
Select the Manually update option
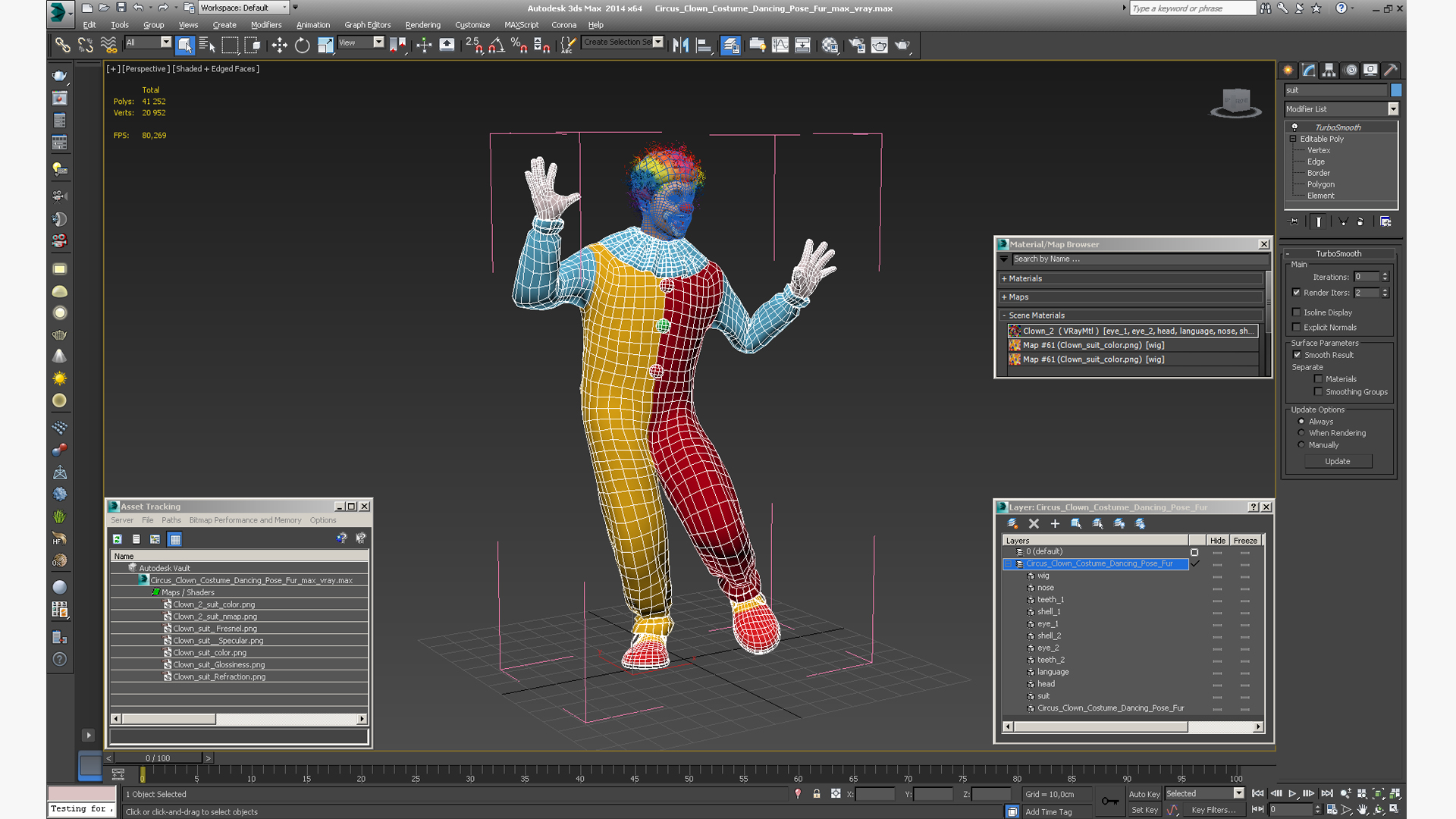(1301, 445)
